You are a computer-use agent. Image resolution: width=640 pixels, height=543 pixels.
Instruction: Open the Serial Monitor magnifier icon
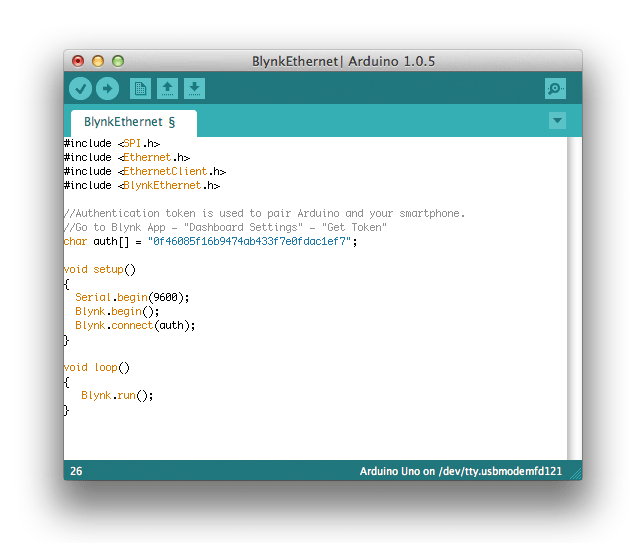(555, 89)
